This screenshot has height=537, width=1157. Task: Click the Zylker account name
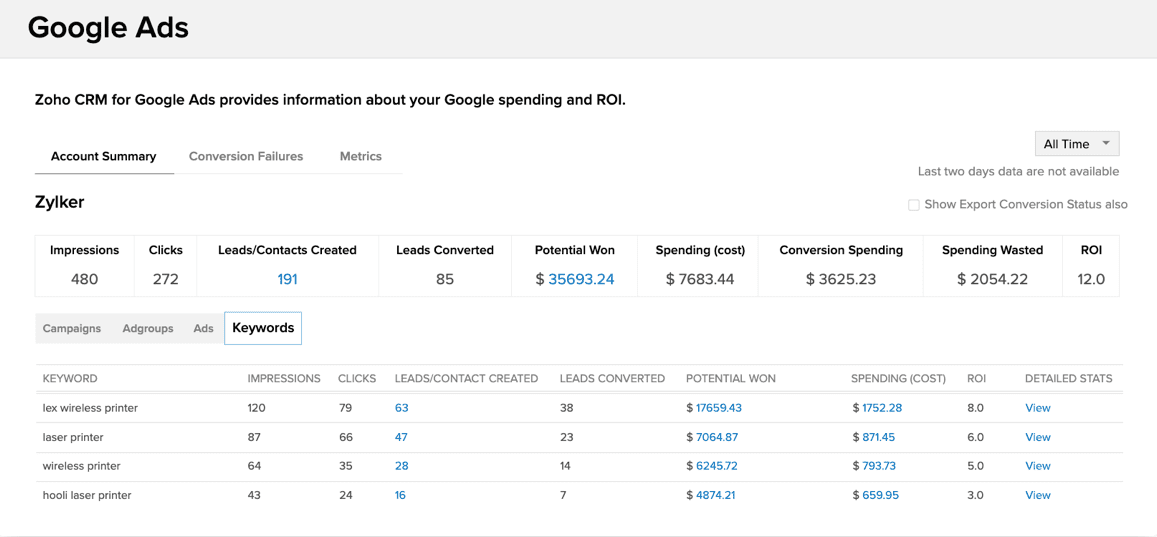point(60,202)
